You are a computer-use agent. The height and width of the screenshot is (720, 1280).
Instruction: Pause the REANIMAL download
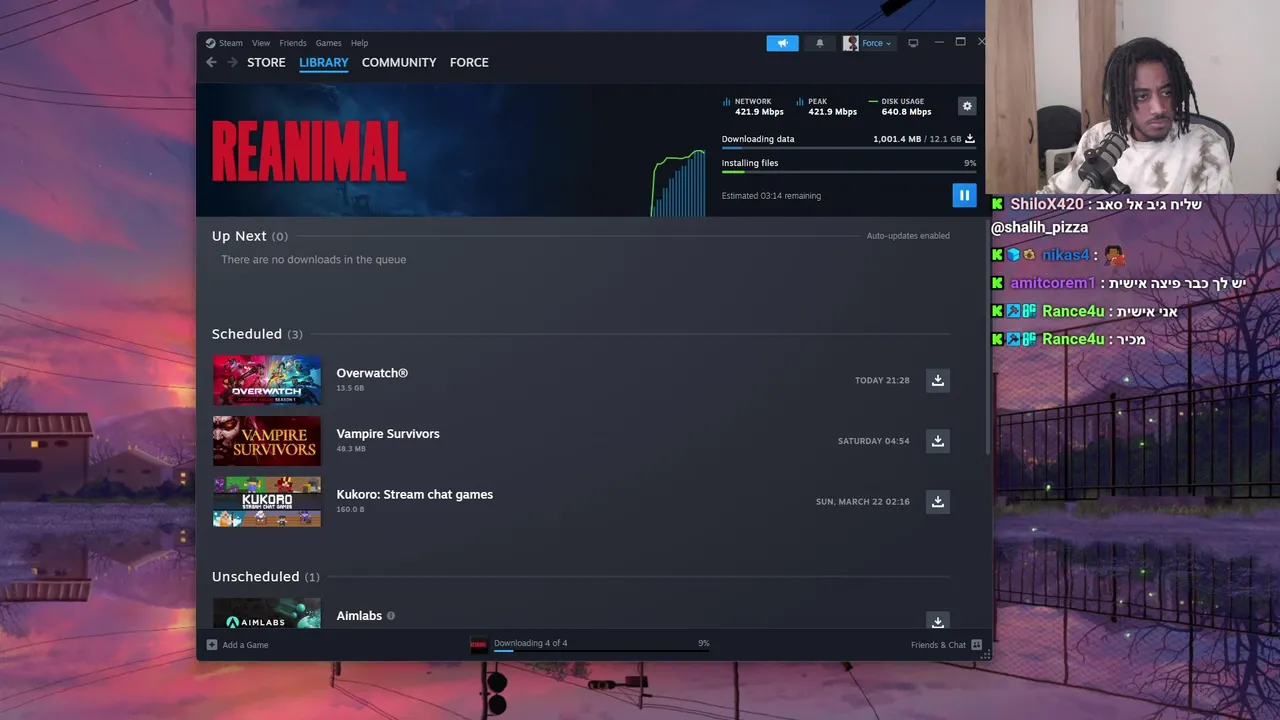click(x=964, y=195)
